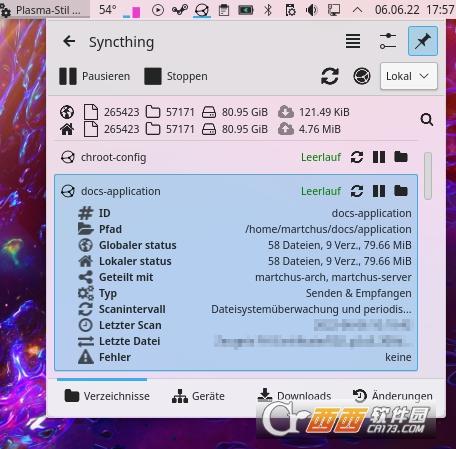Open Syncthing web UI globe icon
Image resolution: width=456 pixels, height=449 pixels.
coord(362,76)
